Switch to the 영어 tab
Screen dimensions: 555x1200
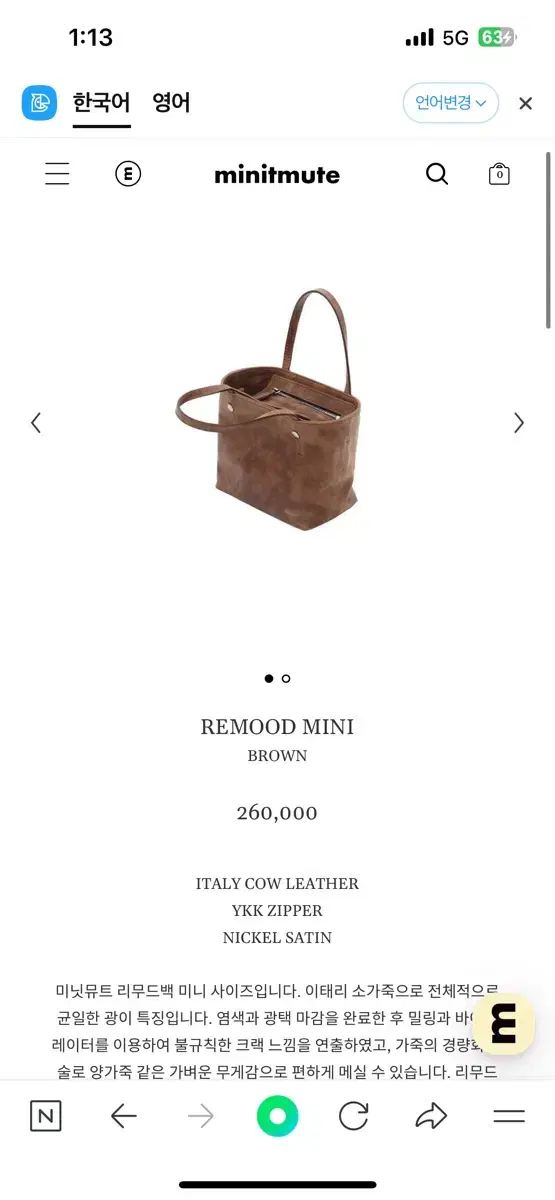[x=171, y=103]
